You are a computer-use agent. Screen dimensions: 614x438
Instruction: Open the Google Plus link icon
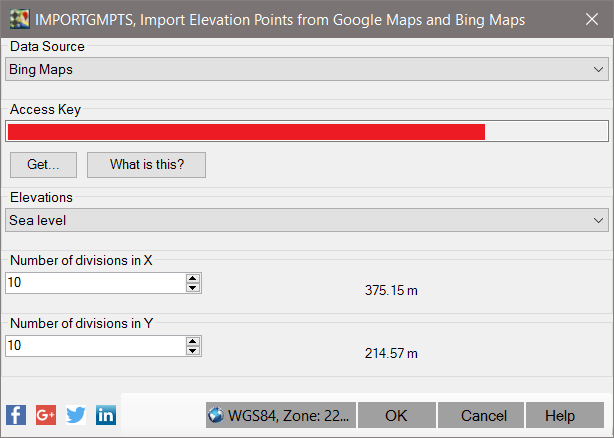(46, 415)
